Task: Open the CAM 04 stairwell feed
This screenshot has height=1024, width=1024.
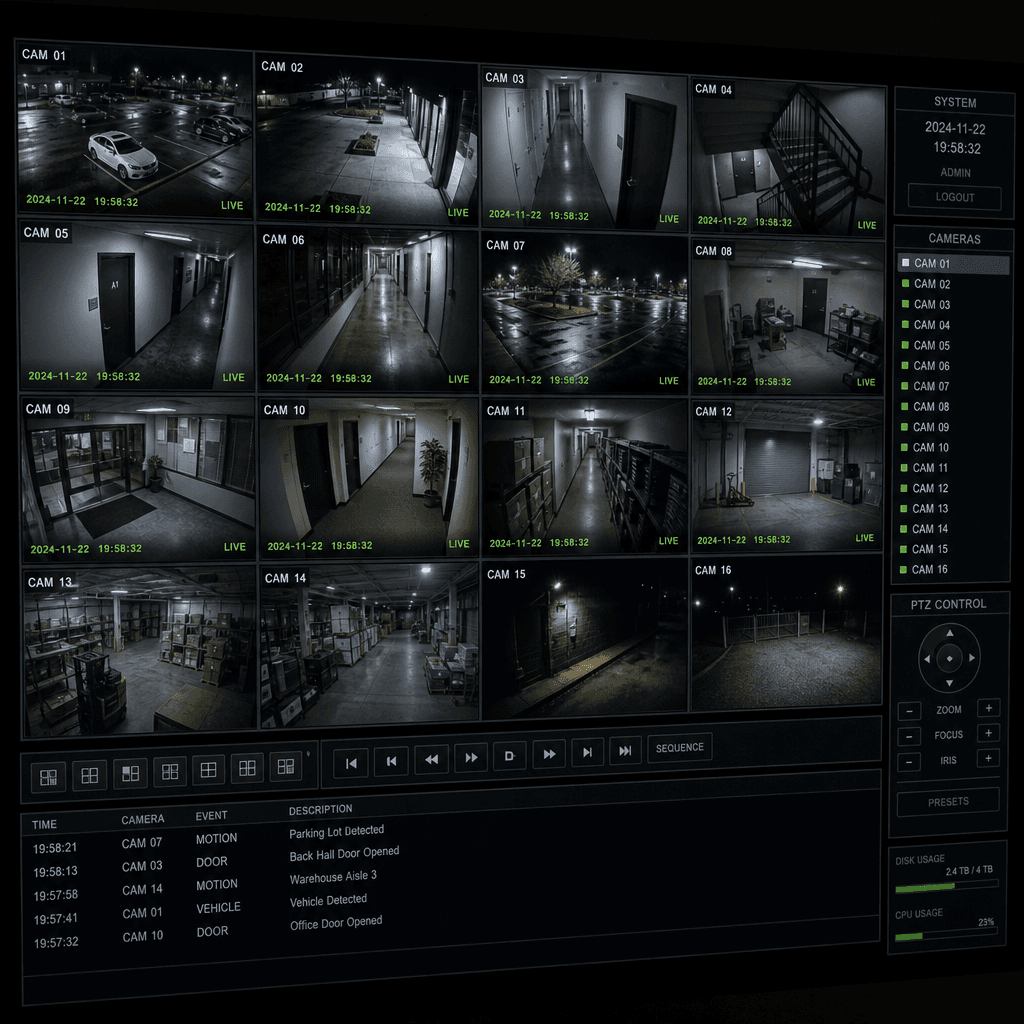Action: pyautogui.click(x=788, y=155)
